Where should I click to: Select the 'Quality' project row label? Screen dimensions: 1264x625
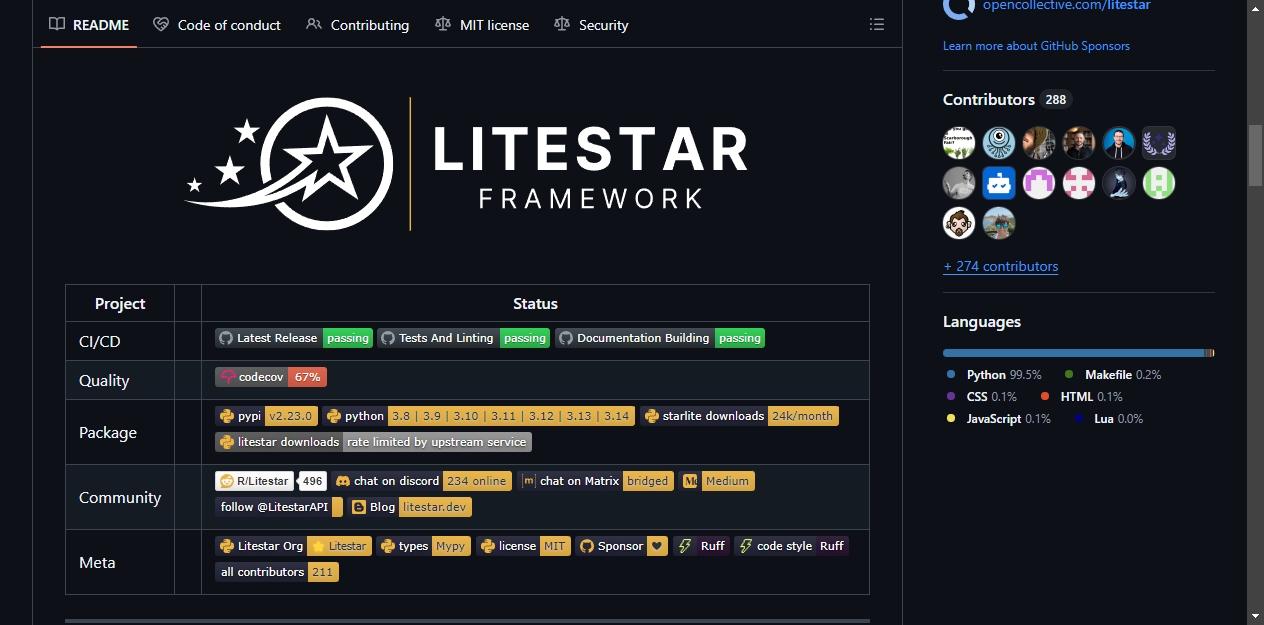pos(104,380)
